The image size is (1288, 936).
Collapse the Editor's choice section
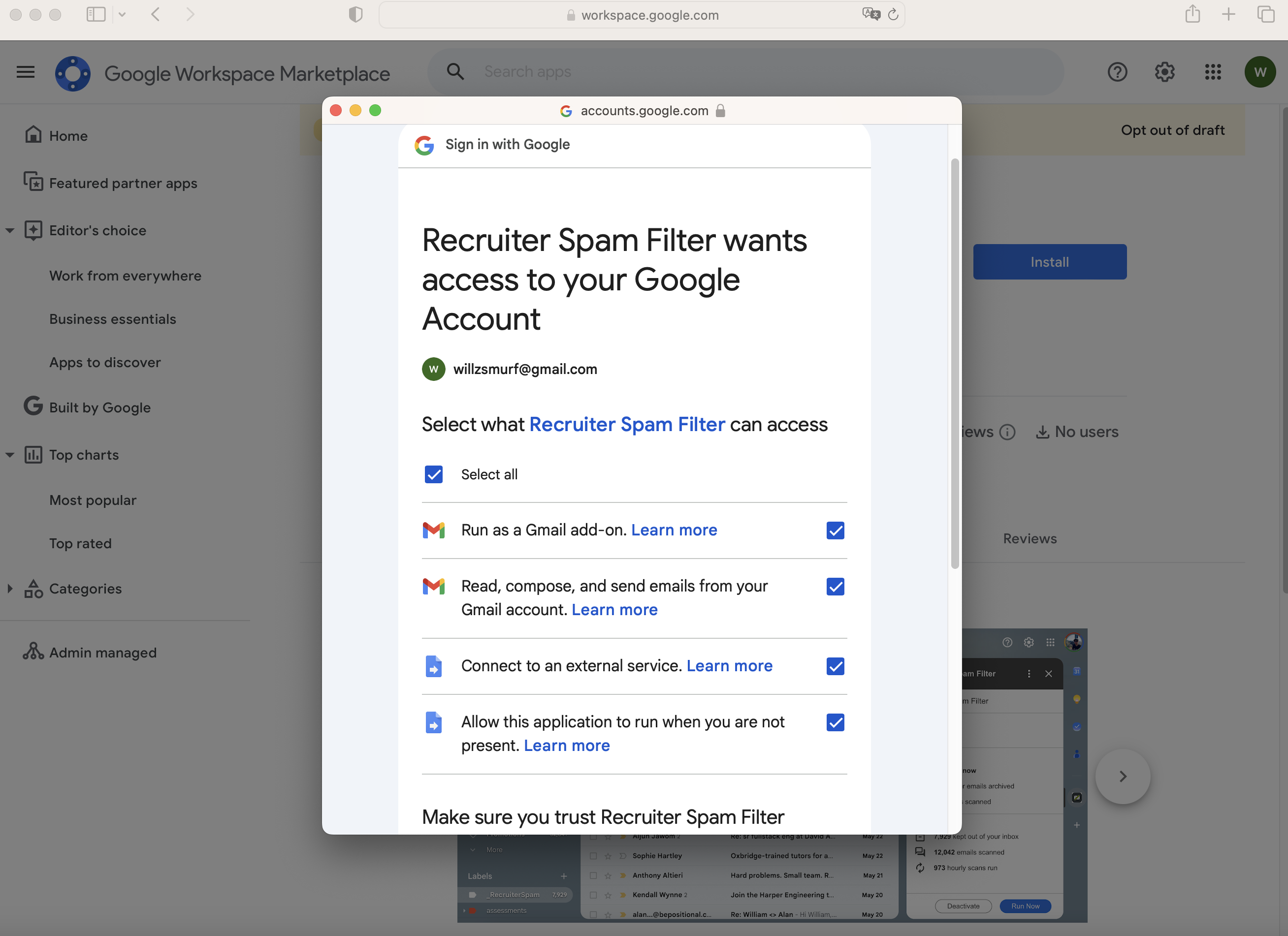pyautogui.click(x=10, y=230)
